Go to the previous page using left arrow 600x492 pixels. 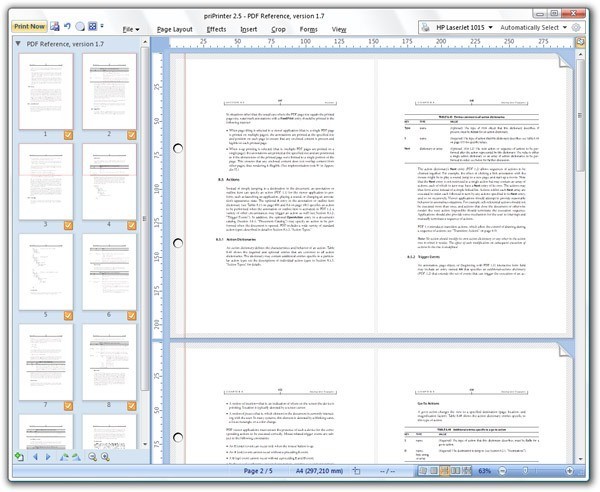tap(36, 457)
